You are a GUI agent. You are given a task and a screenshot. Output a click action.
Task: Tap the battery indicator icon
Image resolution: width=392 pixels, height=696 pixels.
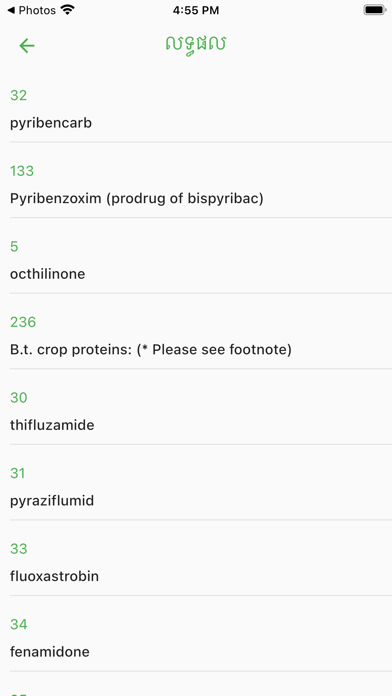(374, 10)
